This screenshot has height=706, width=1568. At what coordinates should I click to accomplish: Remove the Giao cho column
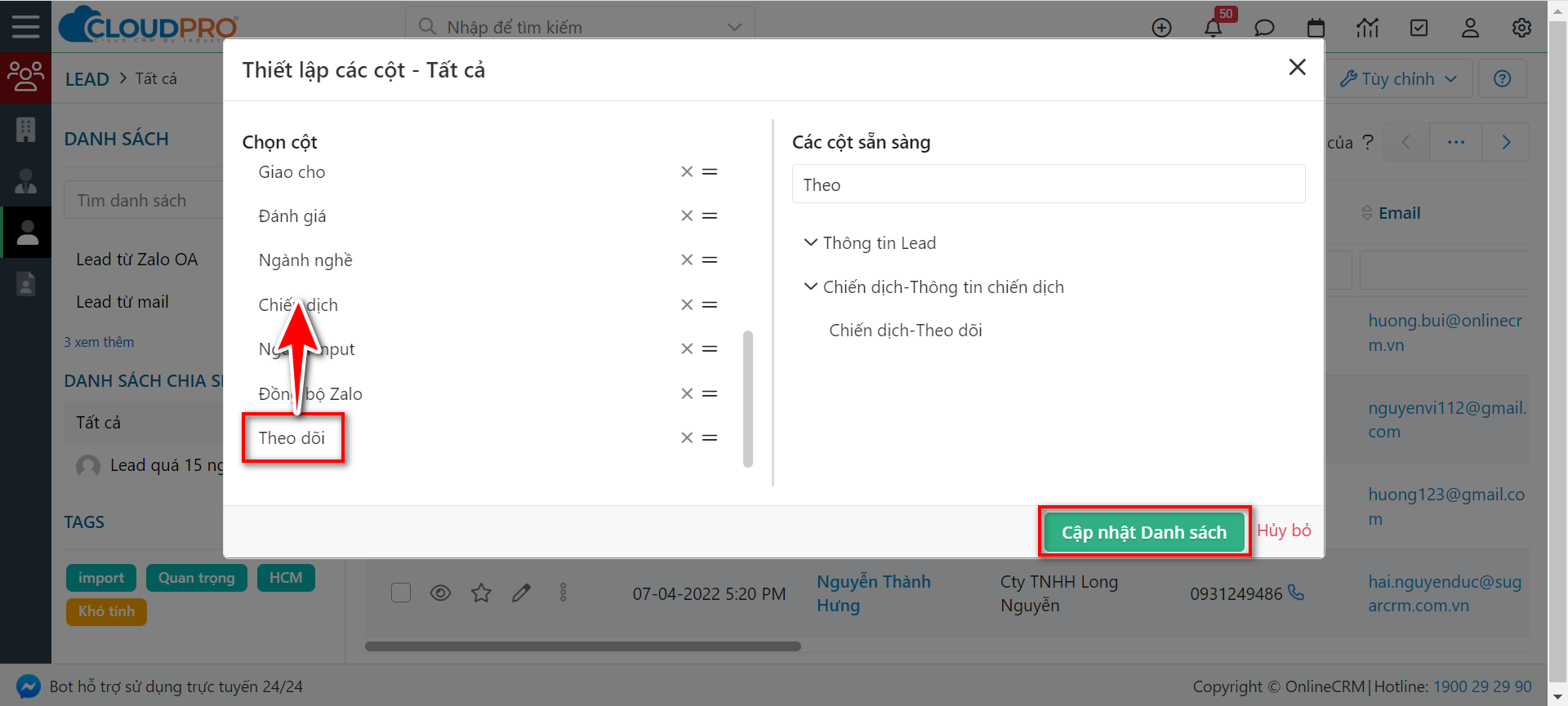pyautogui.click(x=687, y=171)
